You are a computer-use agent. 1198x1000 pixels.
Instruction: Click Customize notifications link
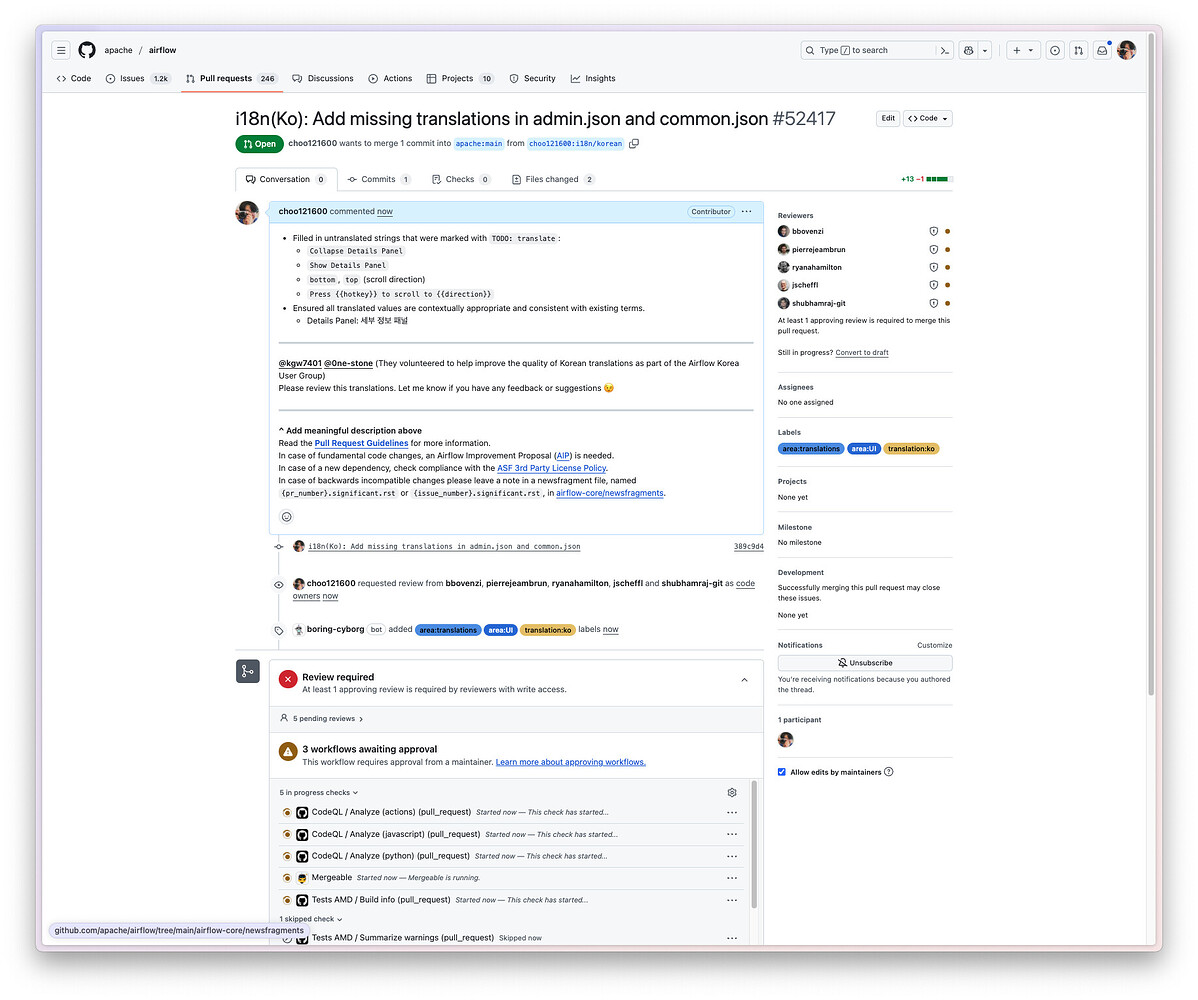(934, 646)
